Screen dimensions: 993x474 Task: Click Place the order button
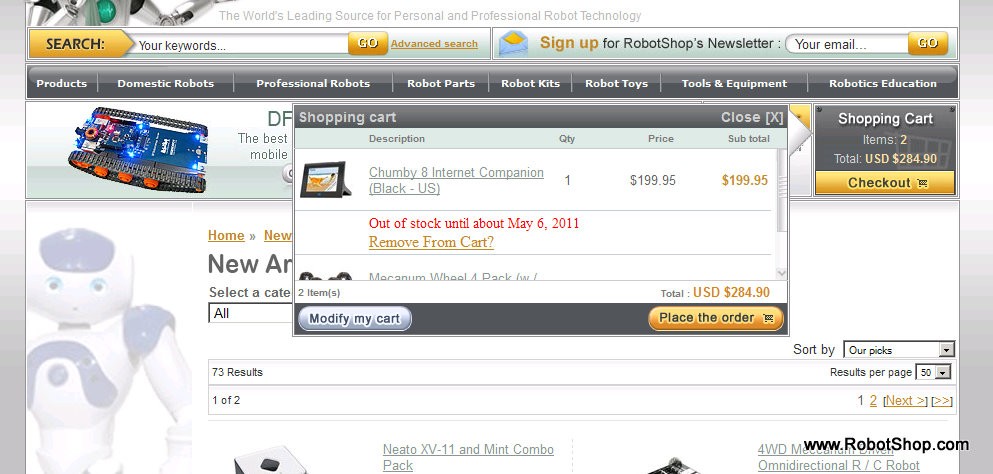click(x=716, y=318)
